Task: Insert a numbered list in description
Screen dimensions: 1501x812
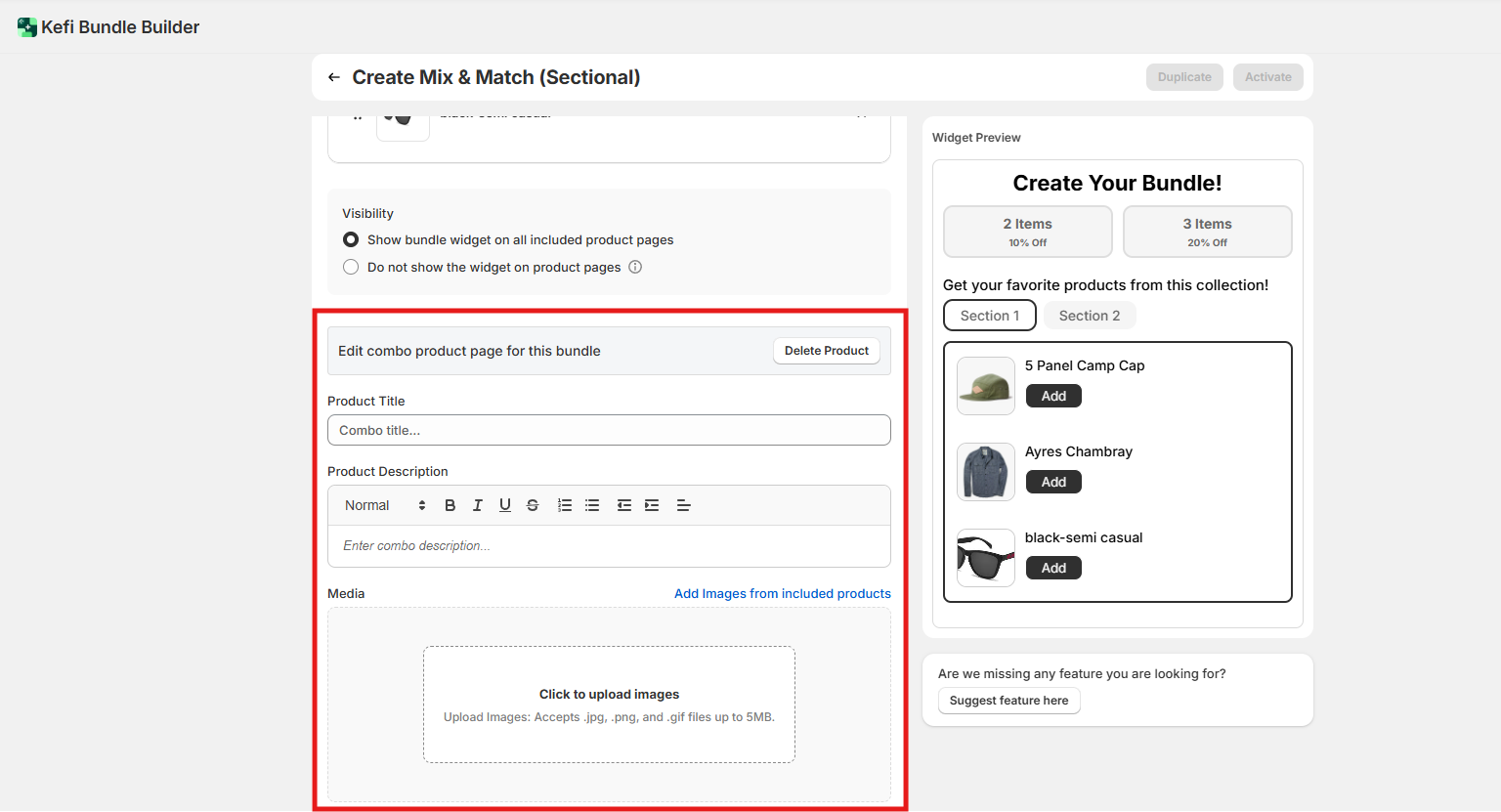Action: [x=565, y=505]
